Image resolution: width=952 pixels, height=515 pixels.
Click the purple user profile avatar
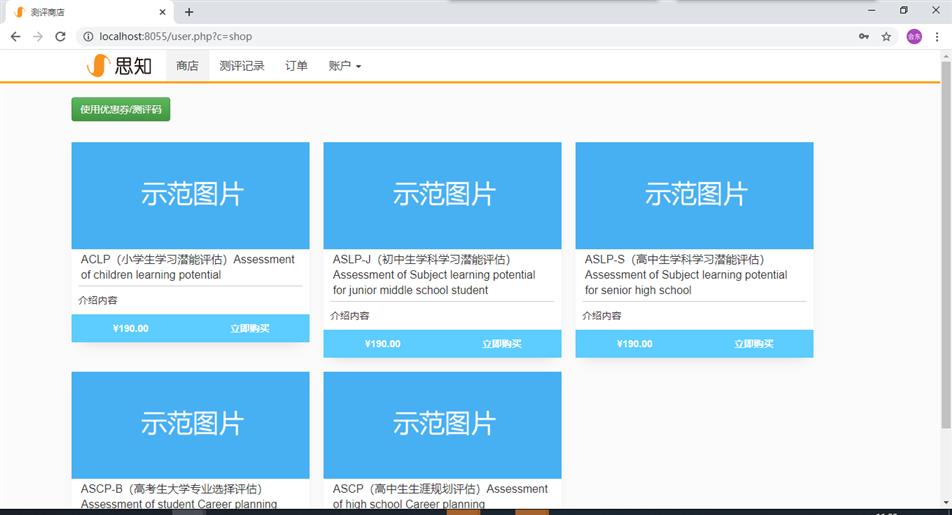[x=913, y=36]
